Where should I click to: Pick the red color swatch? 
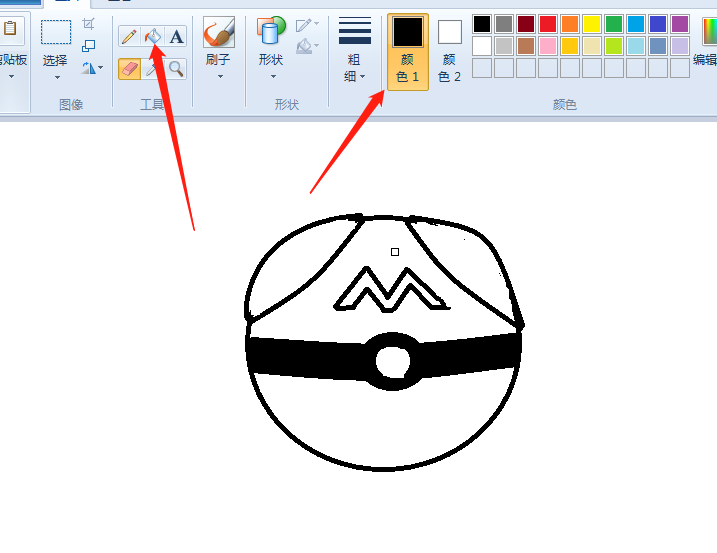pos(548,24)
